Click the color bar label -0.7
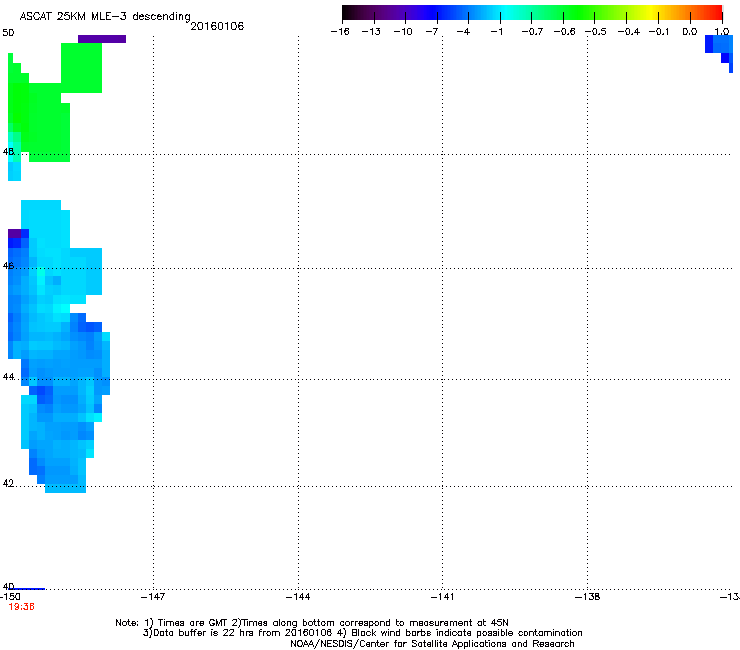This screenshot has height=650, width=740. click(x=532, y=32)
